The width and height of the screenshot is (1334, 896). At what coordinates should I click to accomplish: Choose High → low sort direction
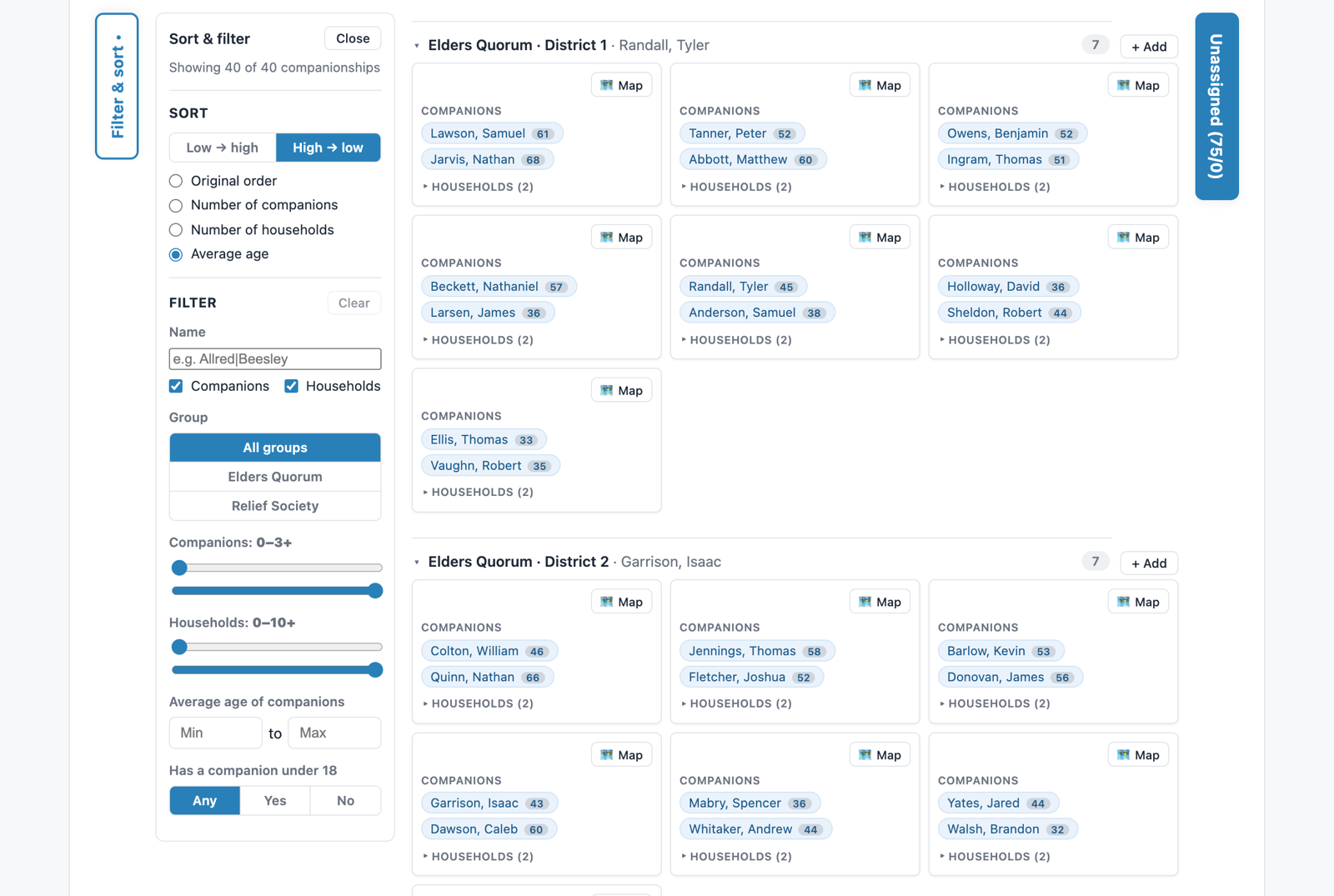[x=328, y=148]
